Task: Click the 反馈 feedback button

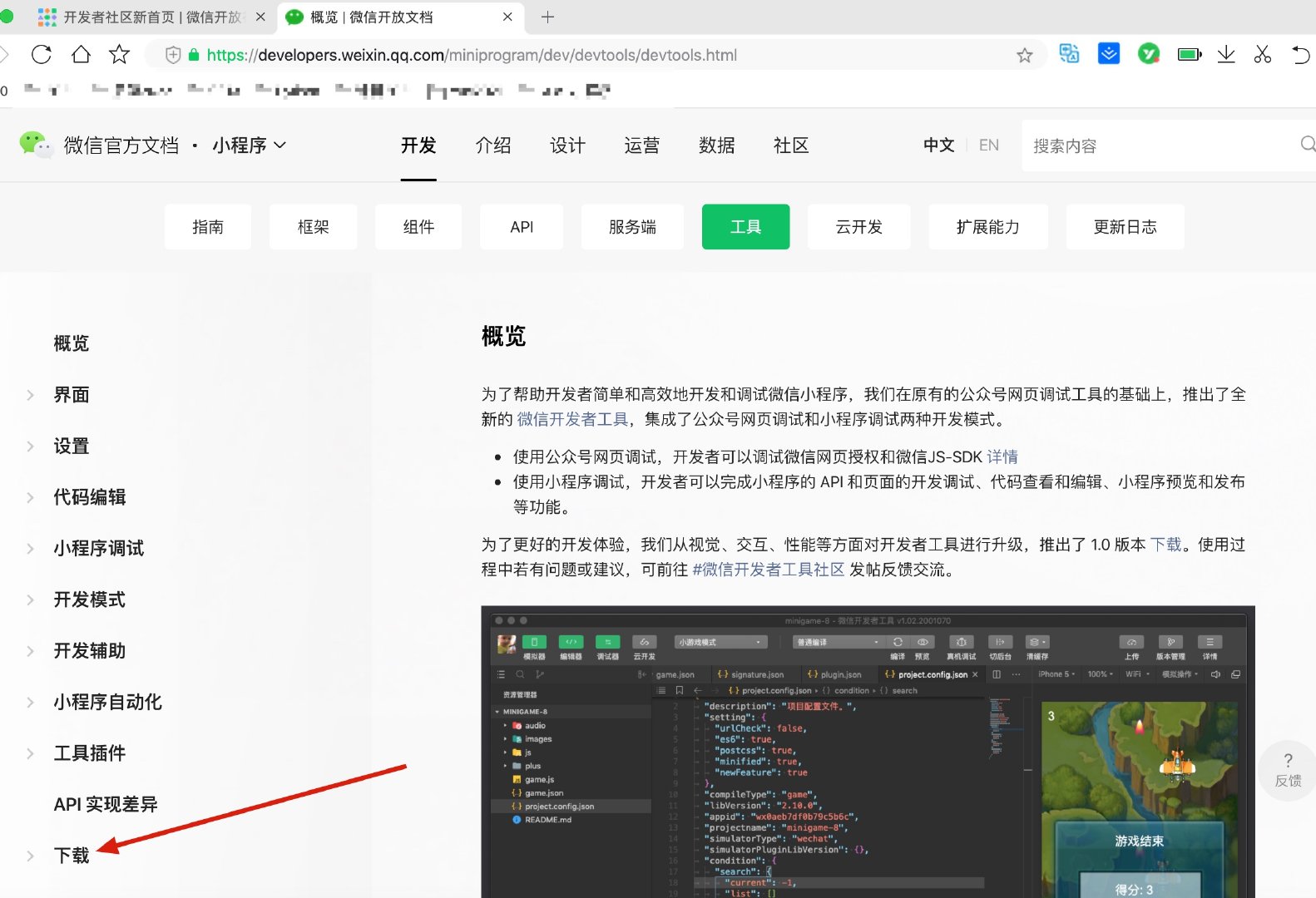Action: click(1288, 771)
